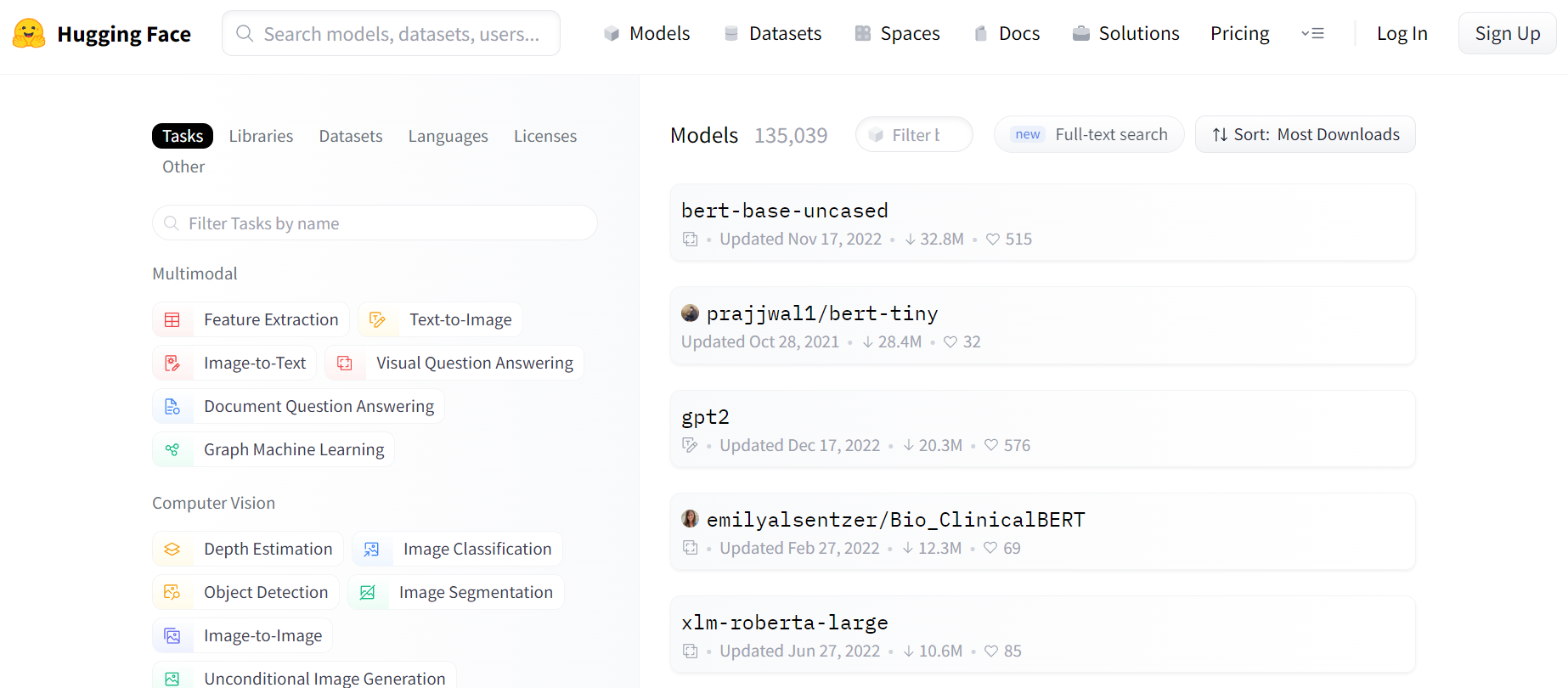Switch to the Other tab
1568x688 pixels.
(x=183, y=166)
